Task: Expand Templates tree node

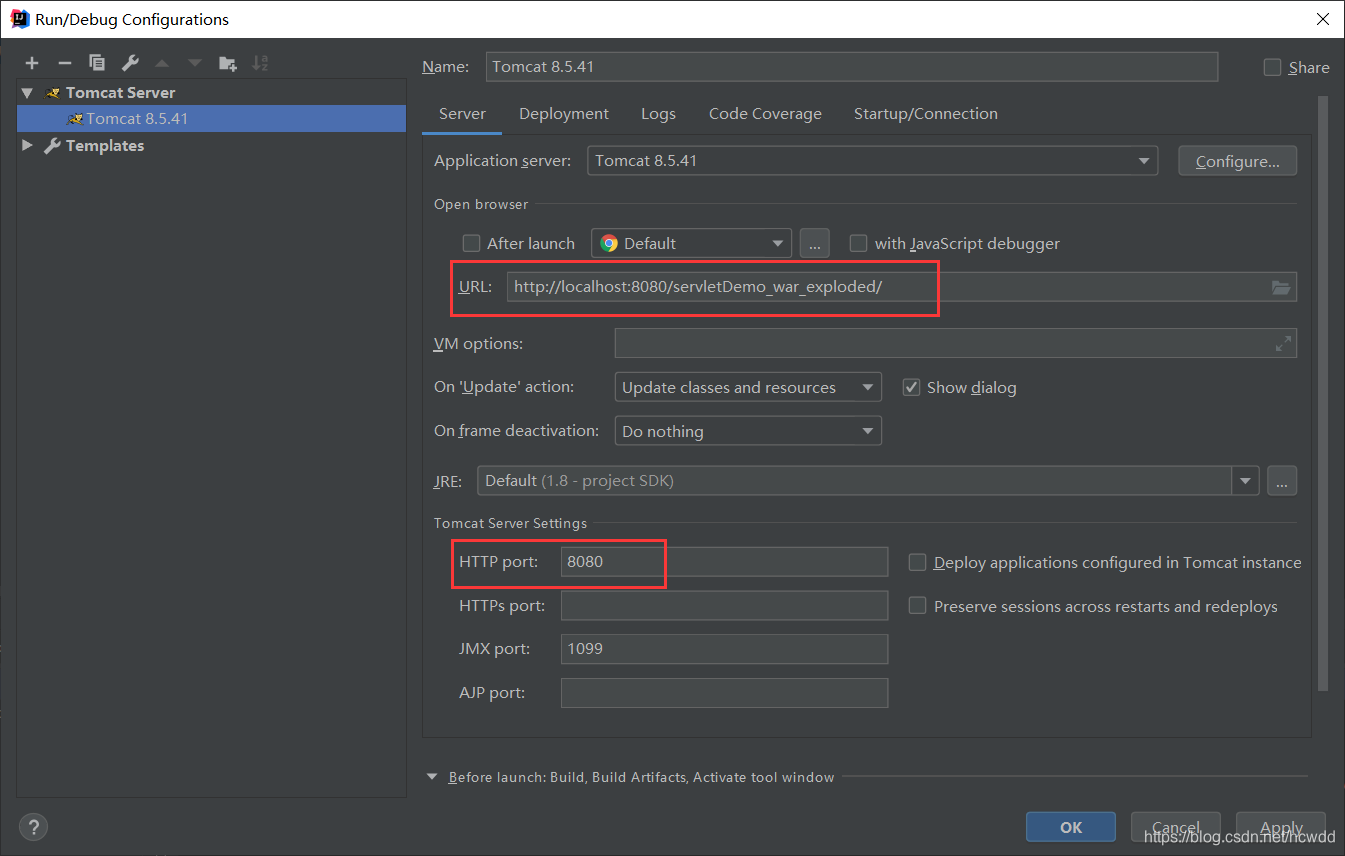Action: click(27, 145)
